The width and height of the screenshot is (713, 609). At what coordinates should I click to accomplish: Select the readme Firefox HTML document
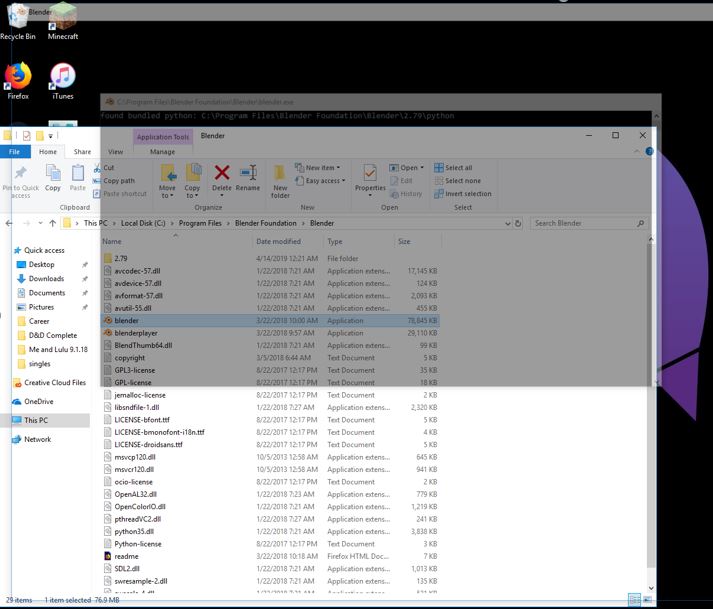click(x=270, y=556)
